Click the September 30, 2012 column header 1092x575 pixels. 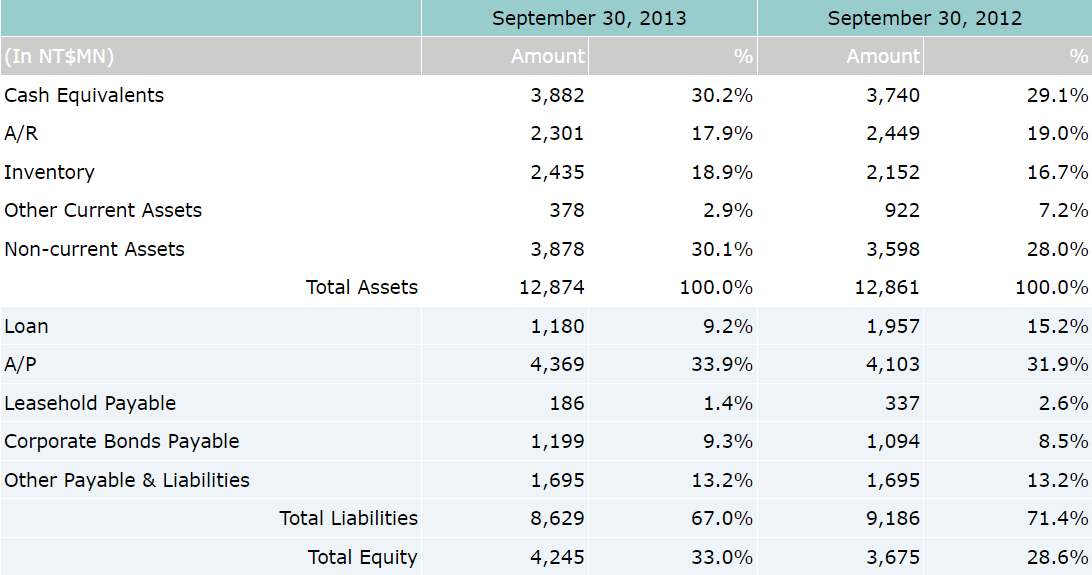[x=924, y=18]
